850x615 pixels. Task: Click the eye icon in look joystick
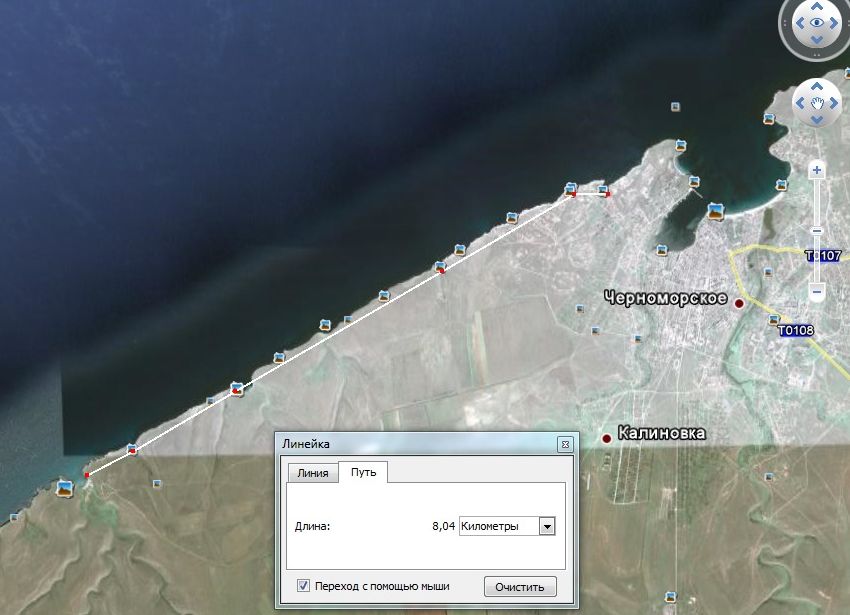[x=817, y=22]
